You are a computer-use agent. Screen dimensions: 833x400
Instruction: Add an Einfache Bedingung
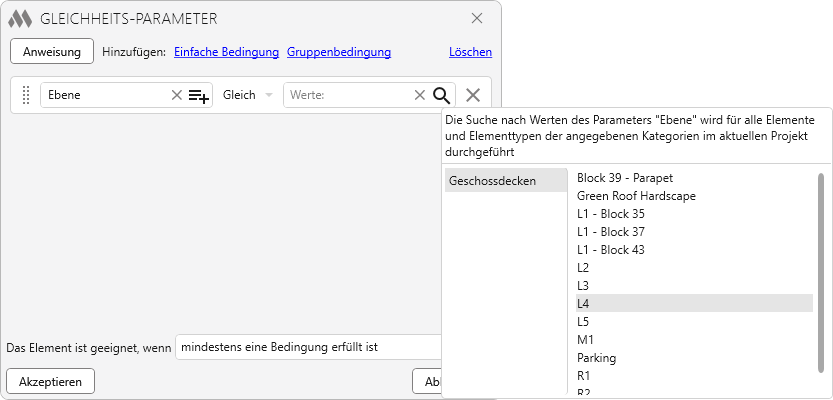[x=226, y=52]
